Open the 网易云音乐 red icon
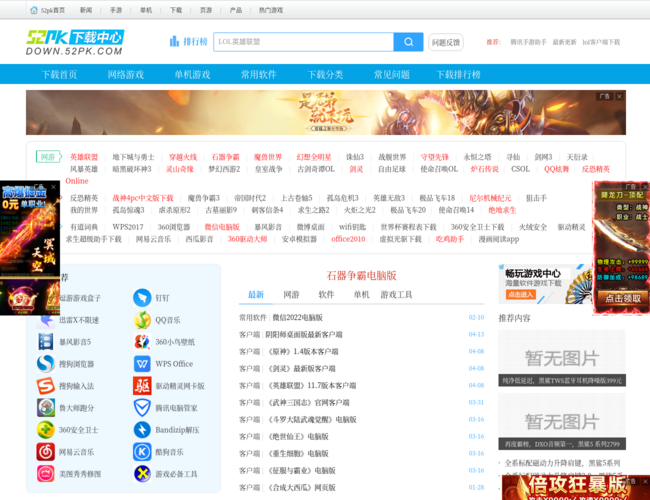 click(47, 452)
